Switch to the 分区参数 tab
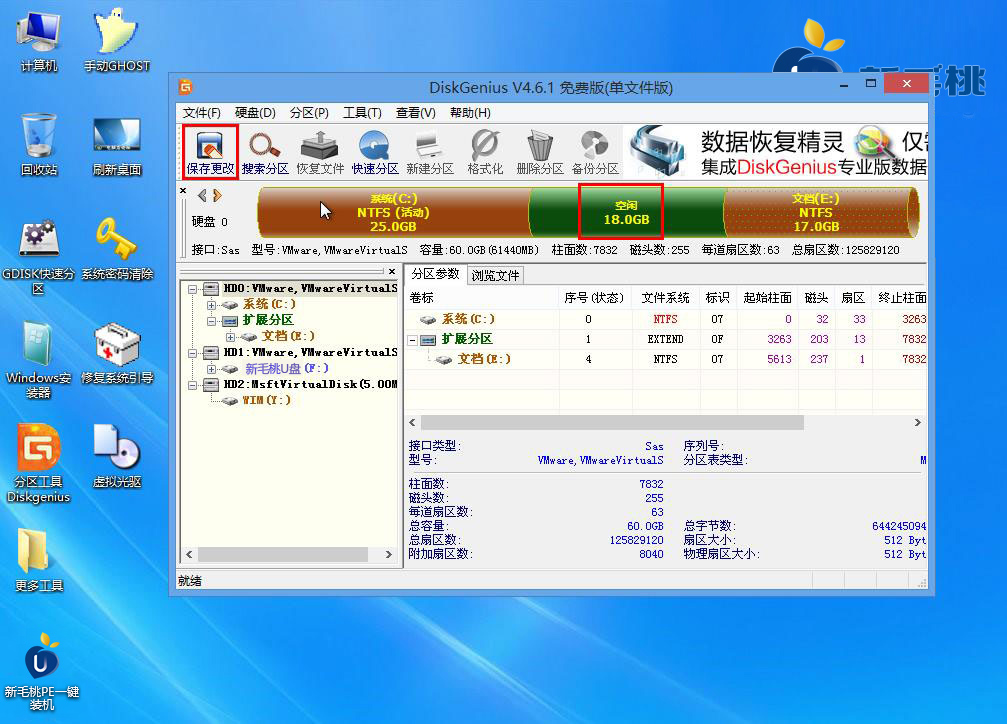Viewport: 1007px width, 724px height. click(435, 274)
